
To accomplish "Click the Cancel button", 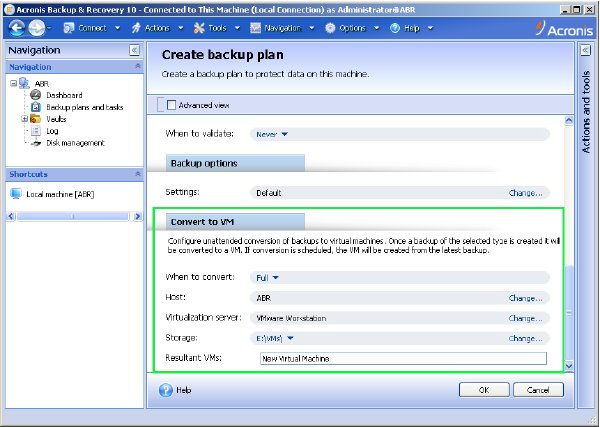I will 538,390.
